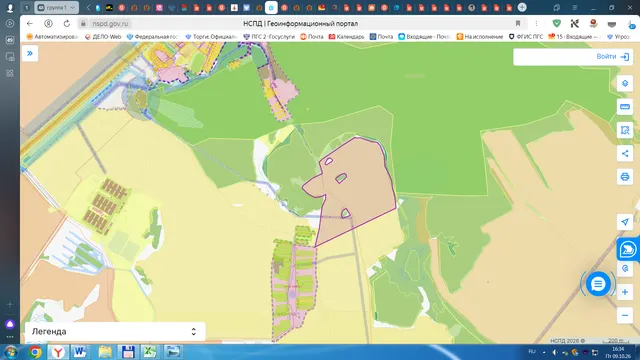Print the map using printer icon
The width and height of the screenshot is (640, 360).
pos(624,177)
